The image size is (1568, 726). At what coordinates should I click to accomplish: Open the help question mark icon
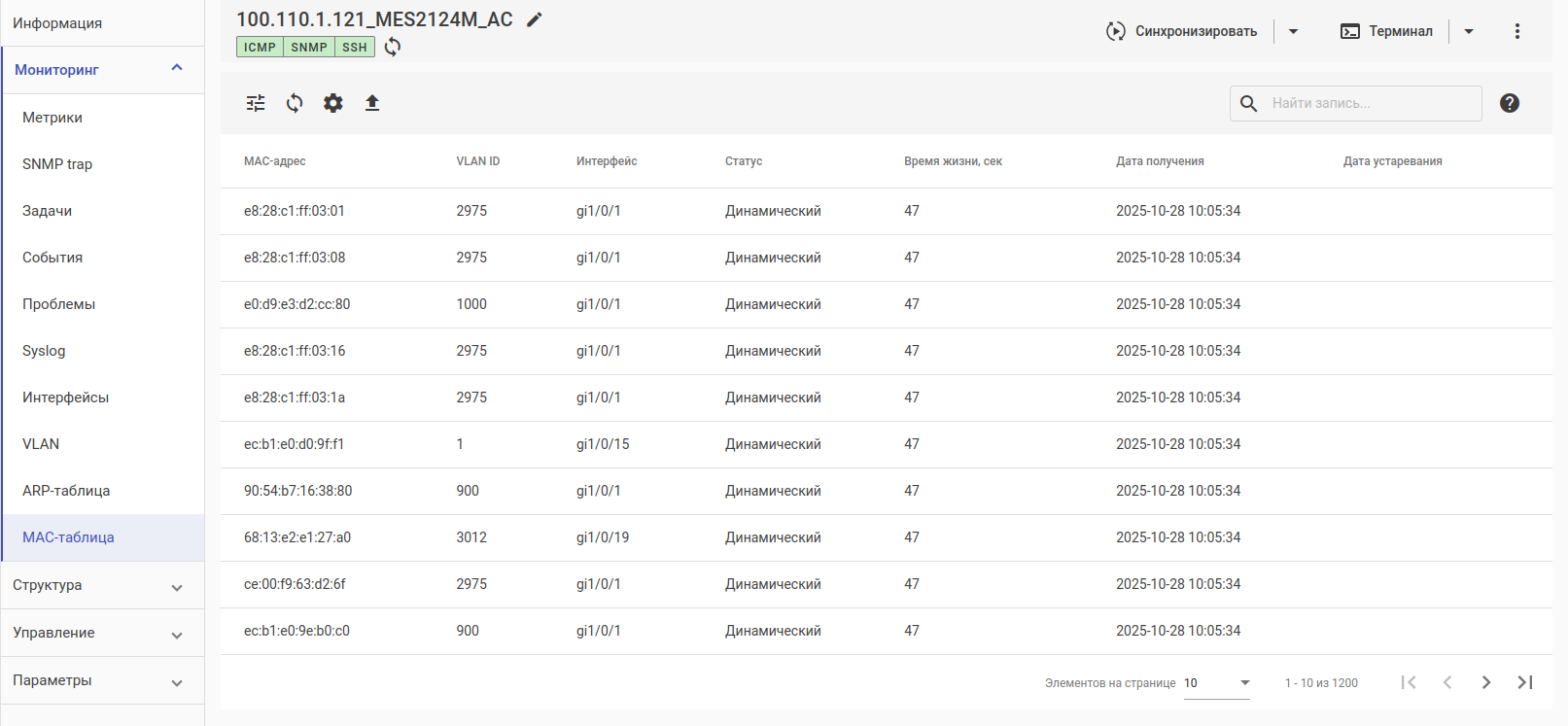tap(1509, 103)
